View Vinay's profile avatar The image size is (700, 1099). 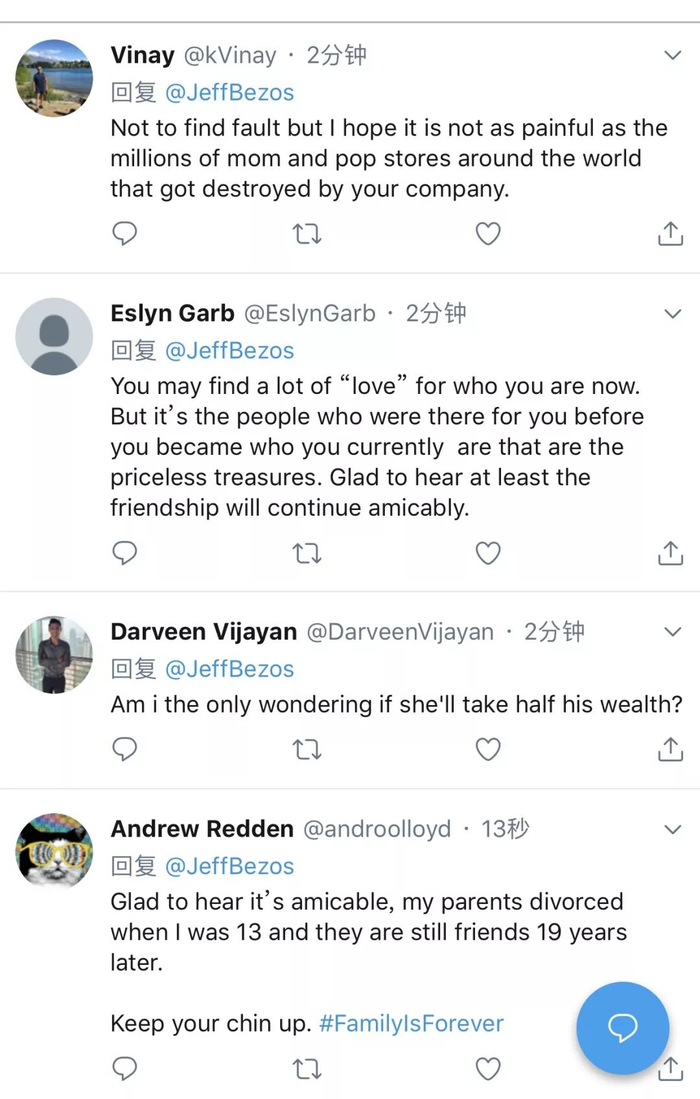54,79
